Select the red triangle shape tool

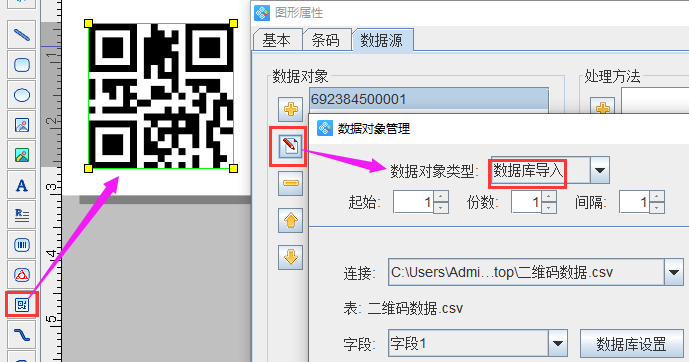22,275
